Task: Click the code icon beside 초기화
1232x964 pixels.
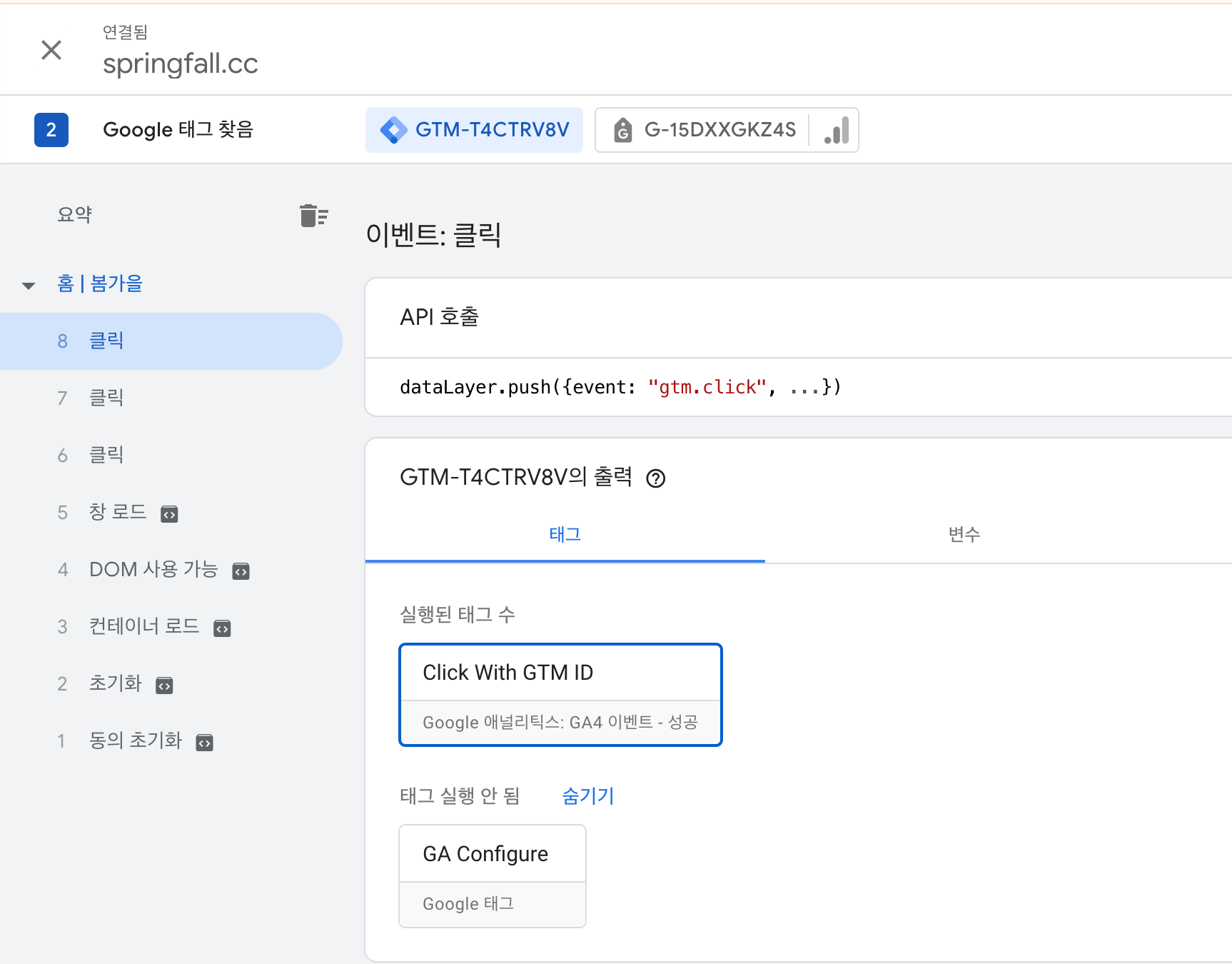Action: 164,686
